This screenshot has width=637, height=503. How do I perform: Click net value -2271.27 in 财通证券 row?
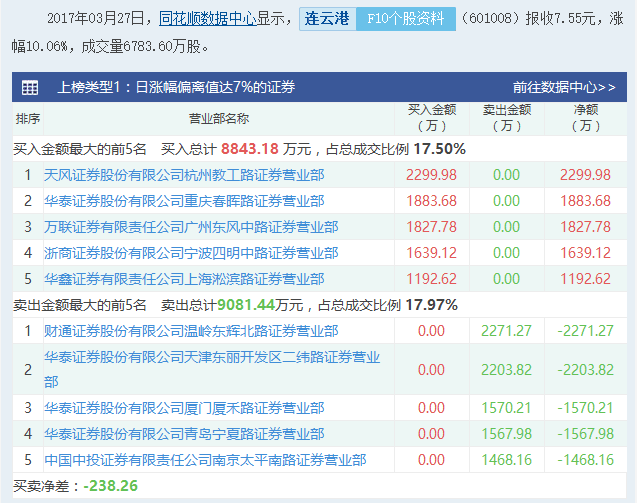coord(585,331)
